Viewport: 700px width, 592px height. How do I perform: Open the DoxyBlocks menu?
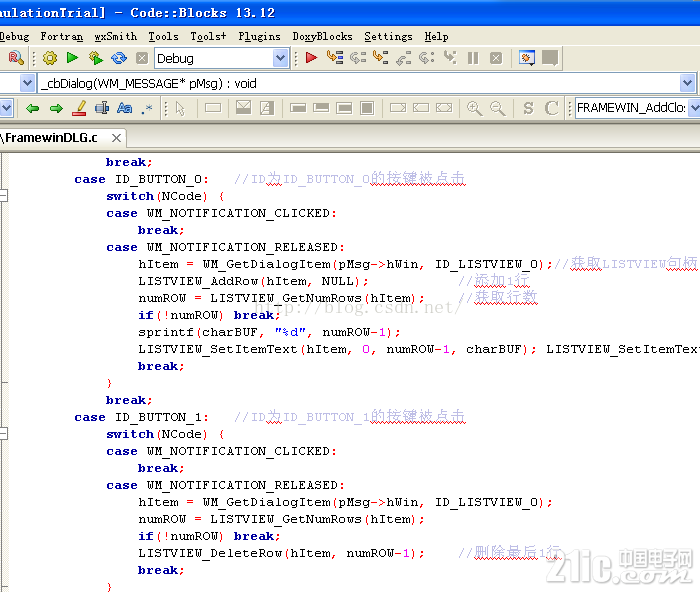click(x=322, y=37)
